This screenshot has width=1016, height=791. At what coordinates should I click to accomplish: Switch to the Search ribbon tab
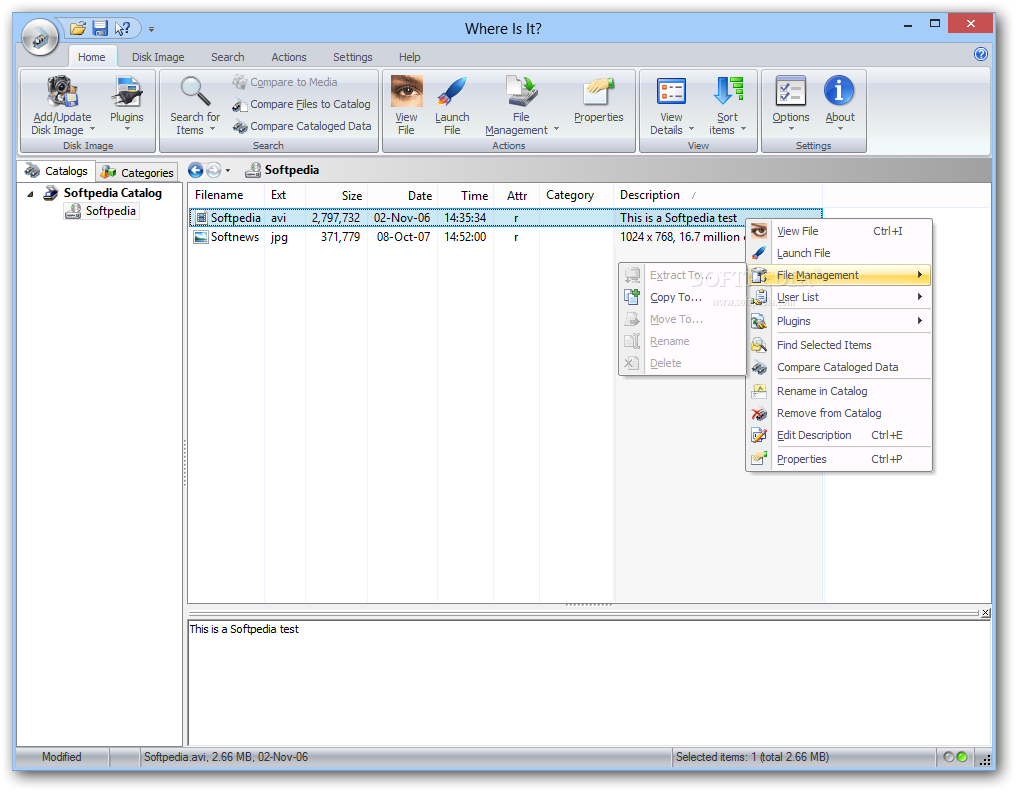tap(227, 57)
